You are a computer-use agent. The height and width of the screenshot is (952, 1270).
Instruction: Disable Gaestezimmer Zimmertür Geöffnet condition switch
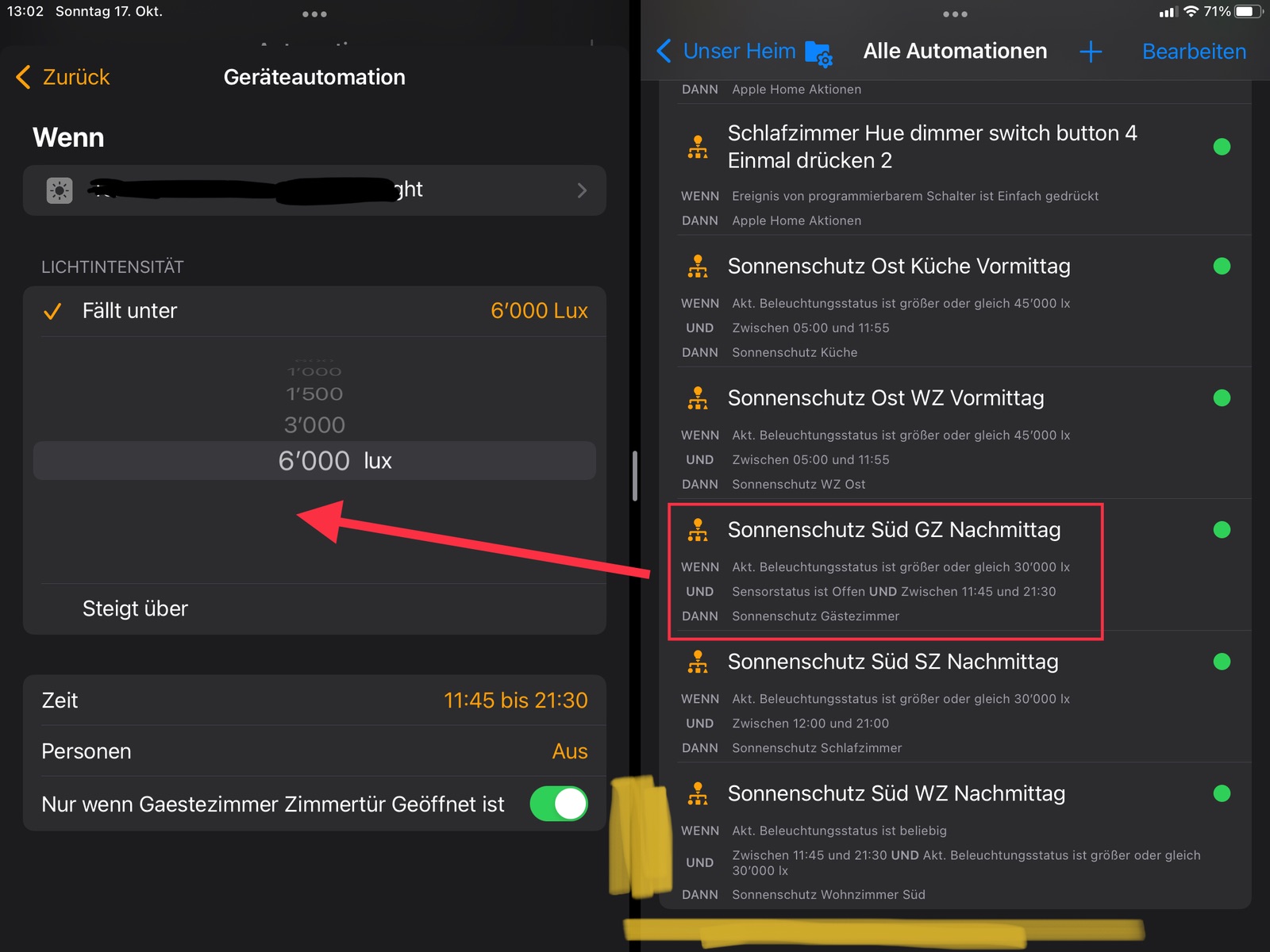pos(559,804)
